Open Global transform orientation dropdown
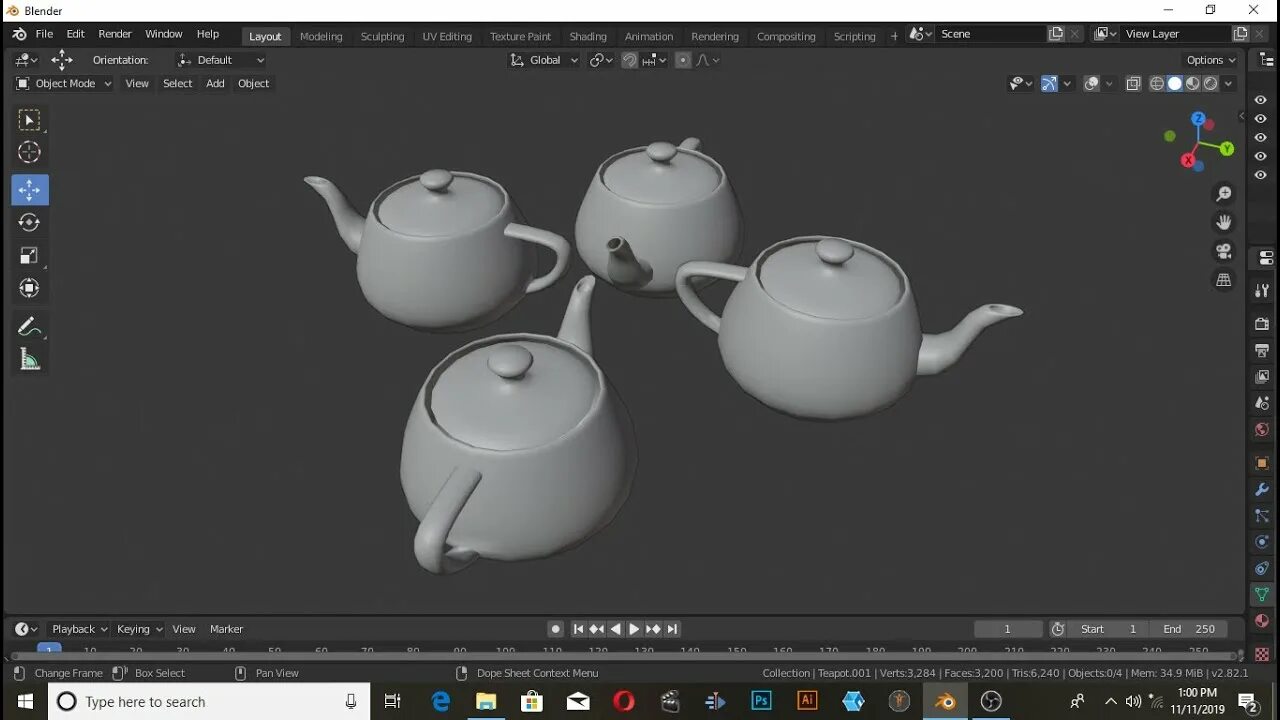Screen dimensions: 1280x720 544,60
